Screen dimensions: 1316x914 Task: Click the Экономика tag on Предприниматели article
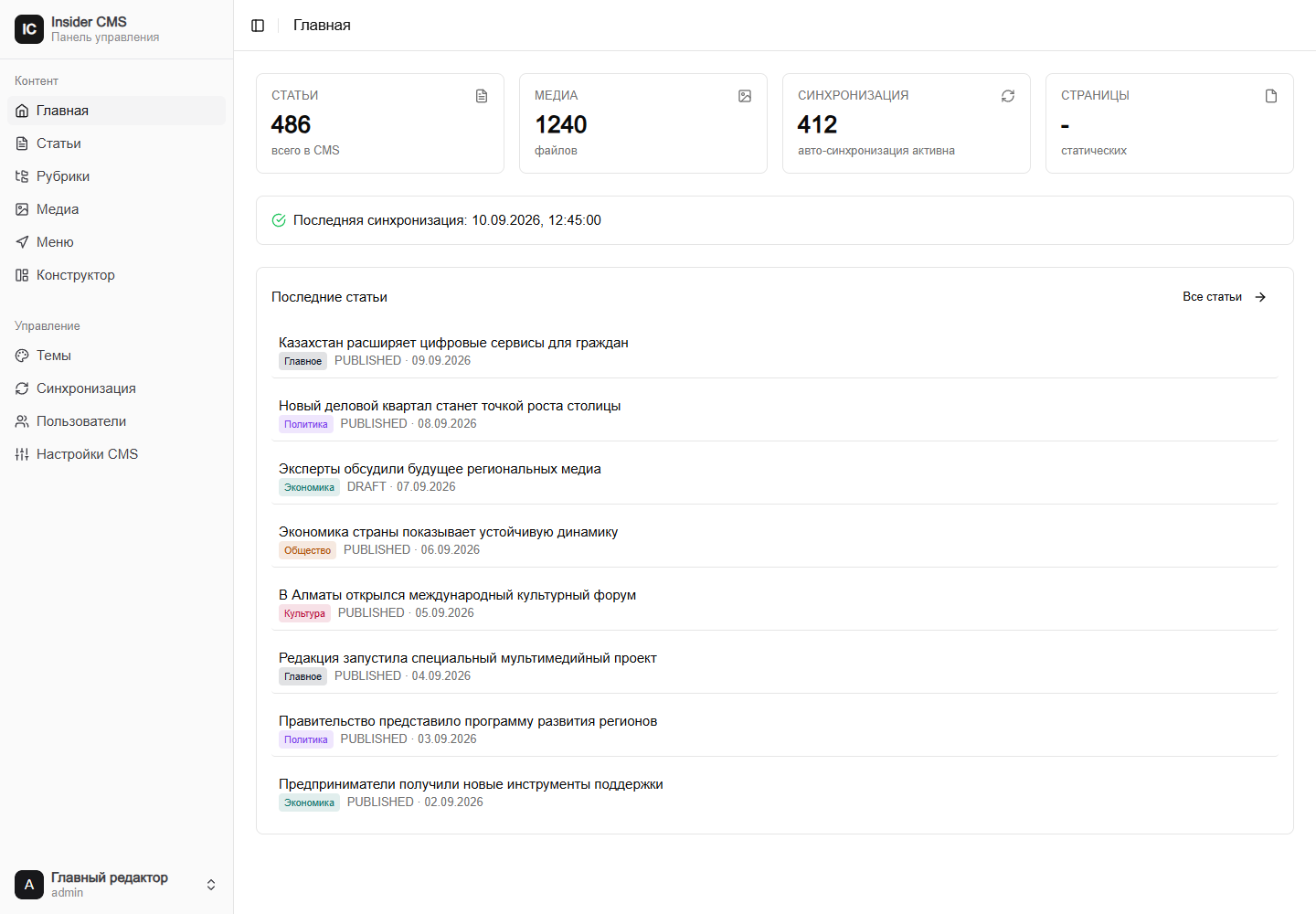309,802
